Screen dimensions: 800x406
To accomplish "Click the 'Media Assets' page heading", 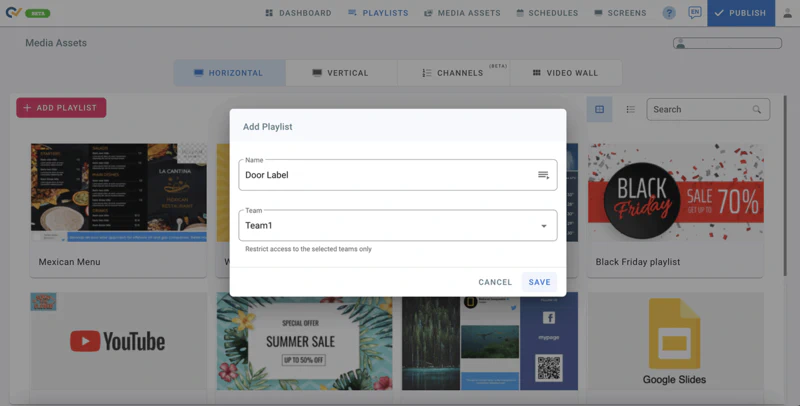I will [56, 43].
